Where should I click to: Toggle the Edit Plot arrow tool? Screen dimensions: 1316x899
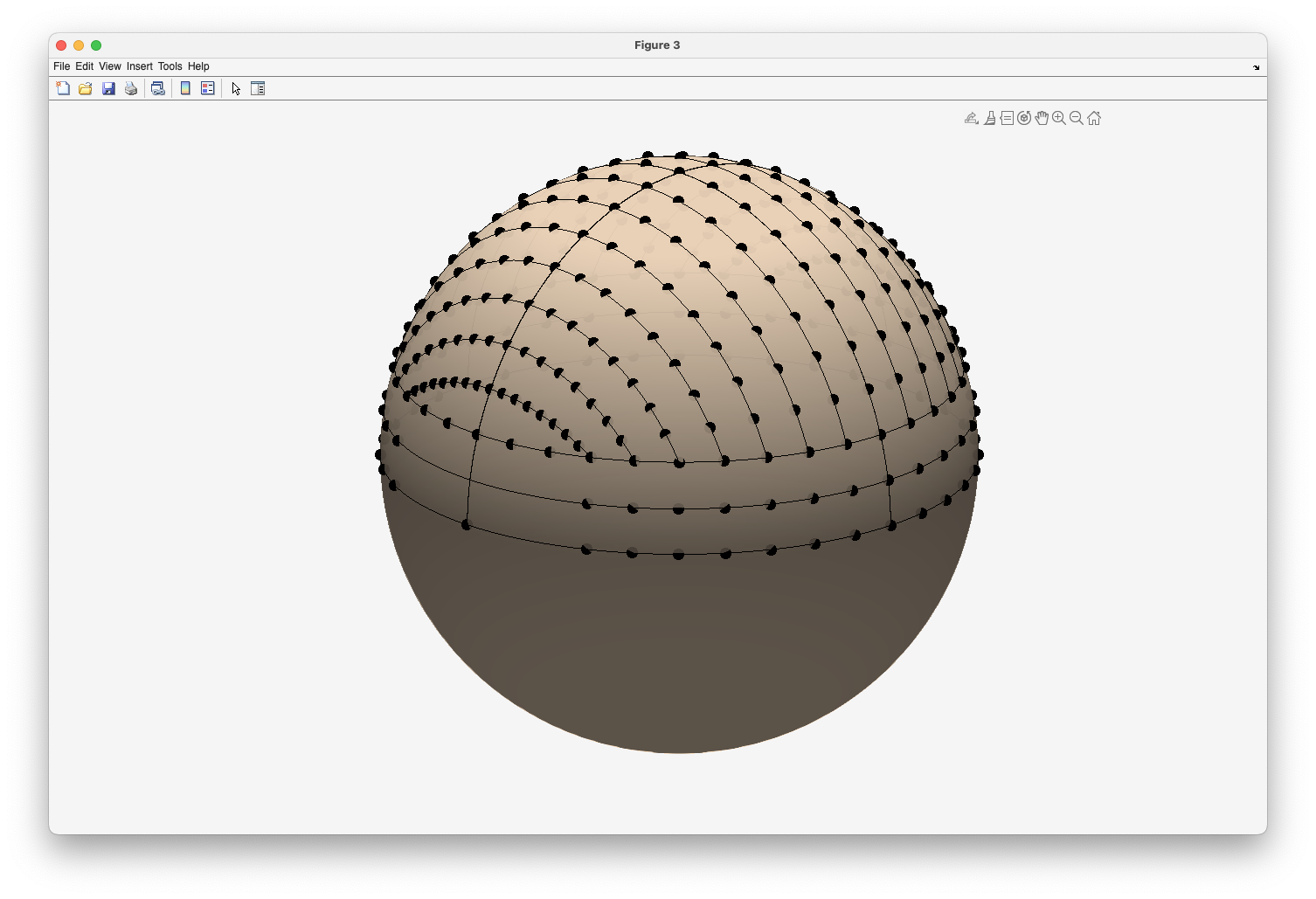[236, 88]
